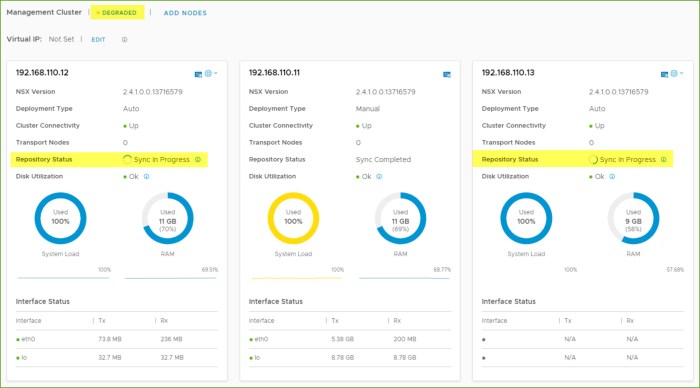
Task: Click 'Manual' deployment type value
Action: pyautogui.click(x=367, y=108)
